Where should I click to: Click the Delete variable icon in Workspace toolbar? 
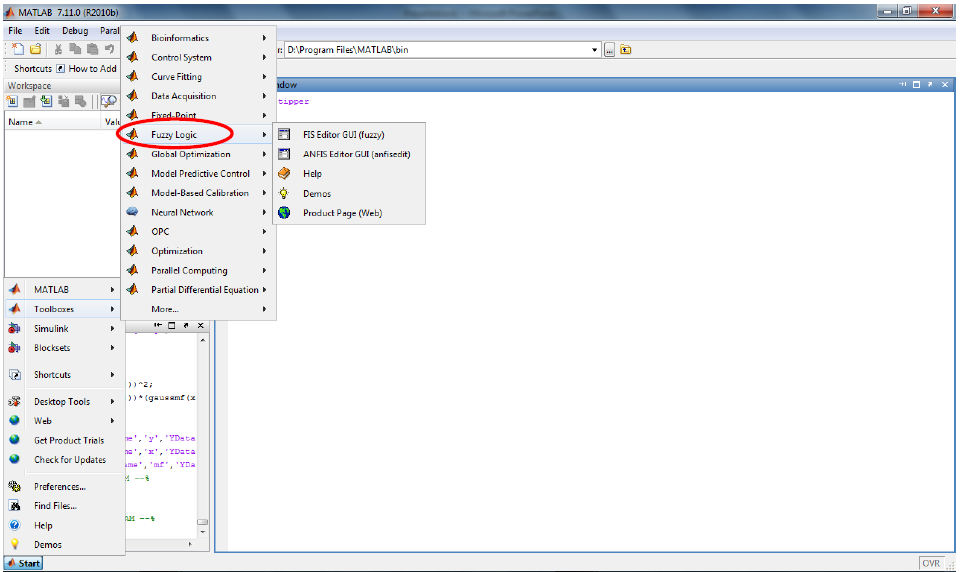[x=80, y=102]
